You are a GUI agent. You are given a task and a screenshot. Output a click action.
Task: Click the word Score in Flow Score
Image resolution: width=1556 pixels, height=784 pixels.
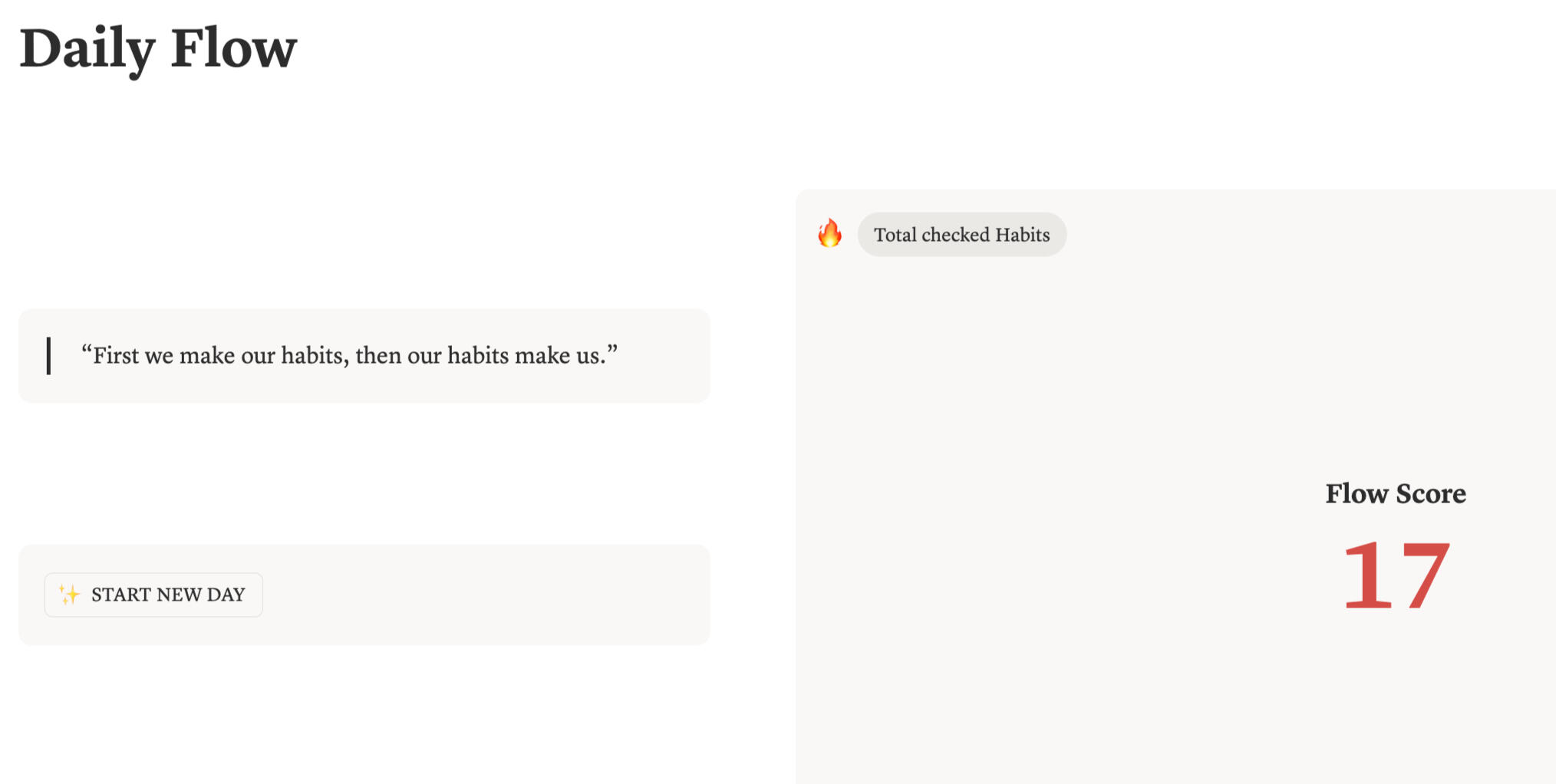1431,493
